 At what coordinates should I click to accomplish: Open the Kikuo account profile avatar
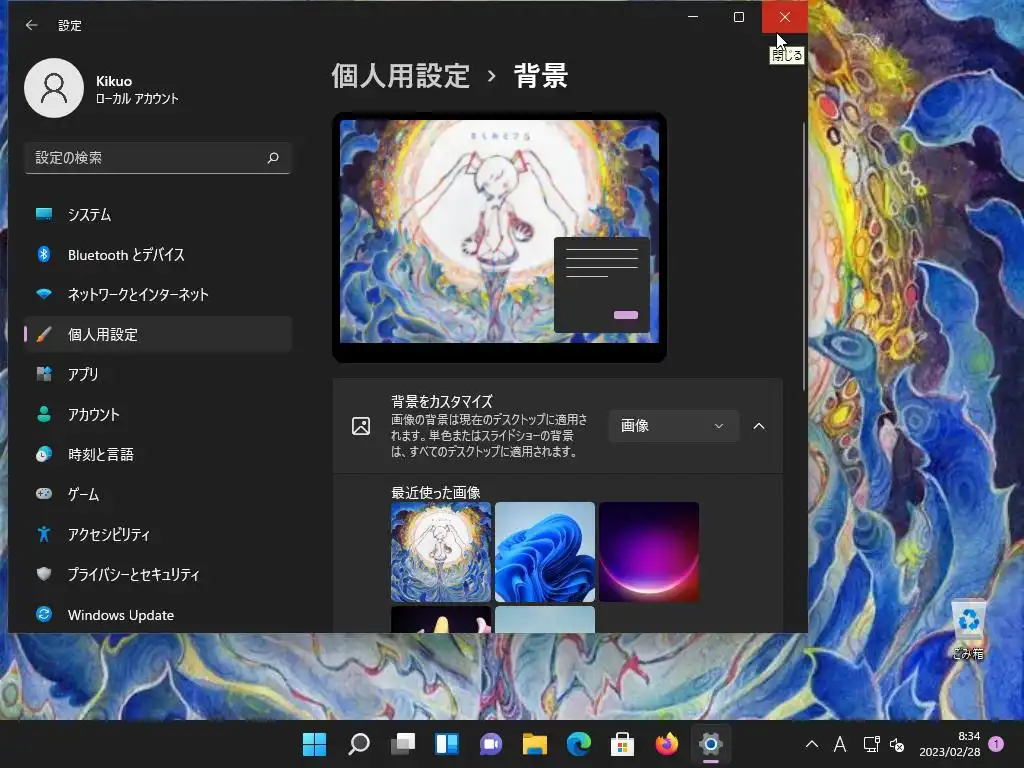pyautogui.click(x=54, y=88)
